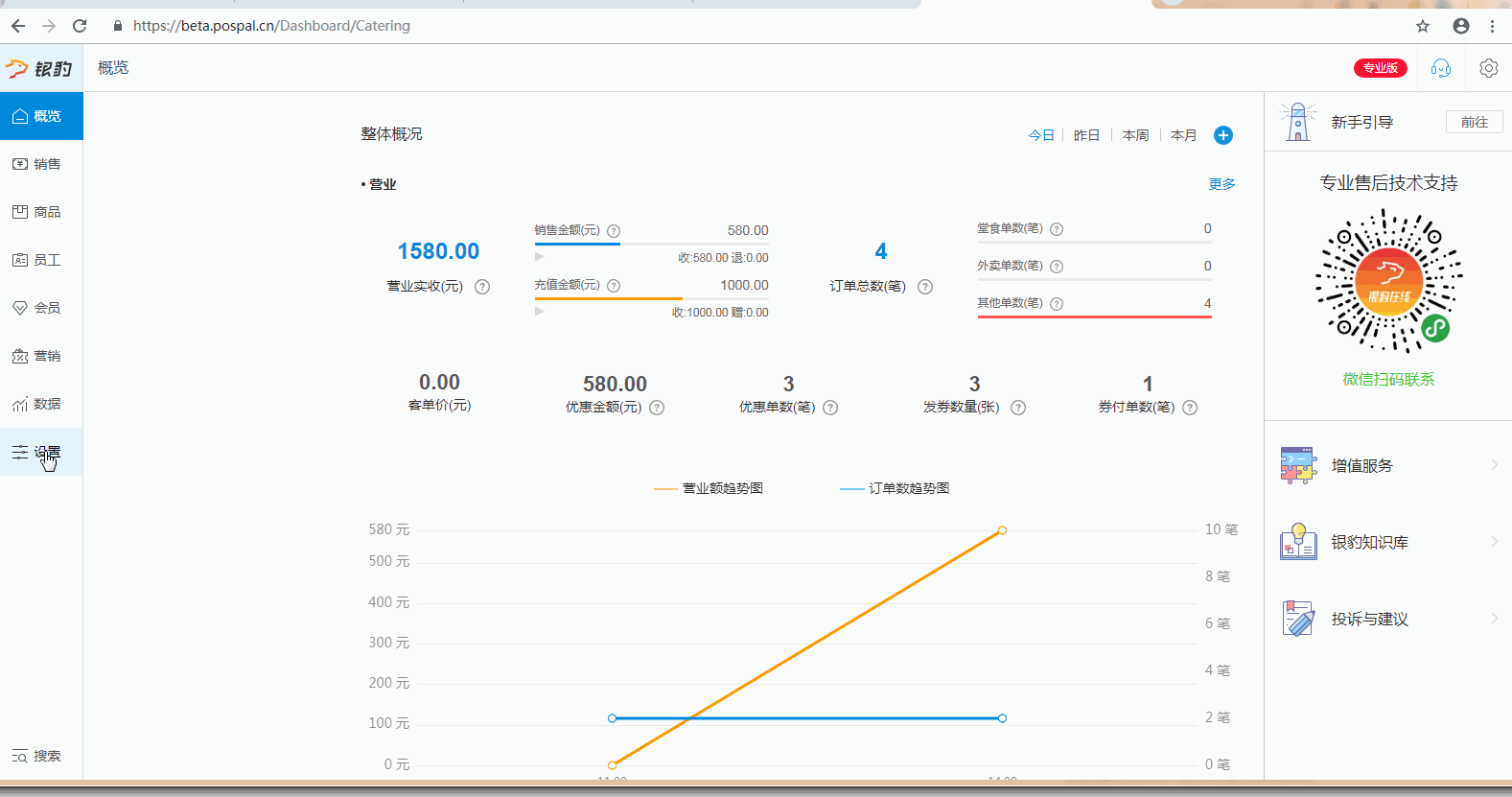Open the browser profile account icon
Image resolution: width=1512 pixels, height=797 pixels.
click(x=1461, y=26)
